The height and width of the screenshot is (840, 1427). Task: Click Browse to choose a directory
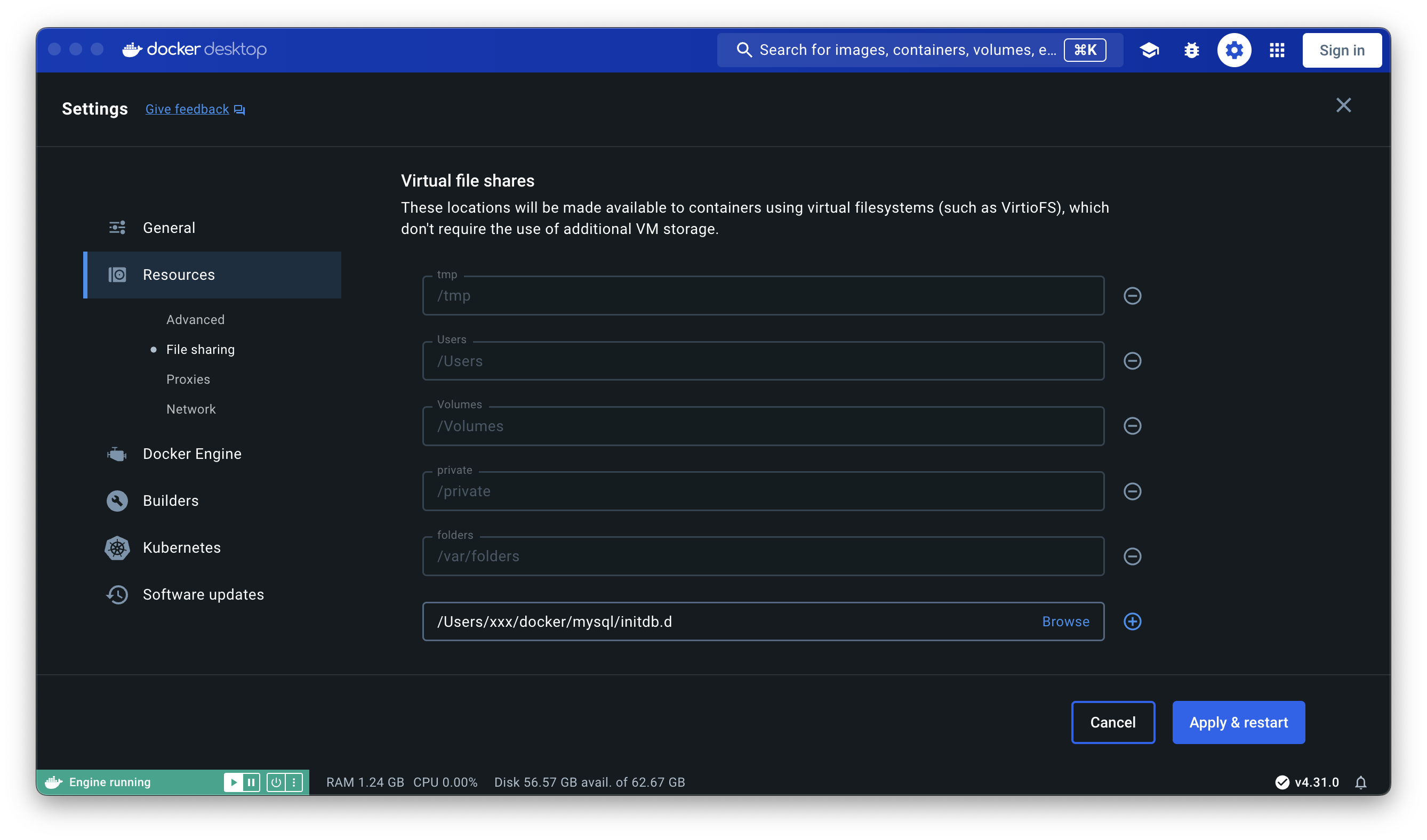[1065, 621]
